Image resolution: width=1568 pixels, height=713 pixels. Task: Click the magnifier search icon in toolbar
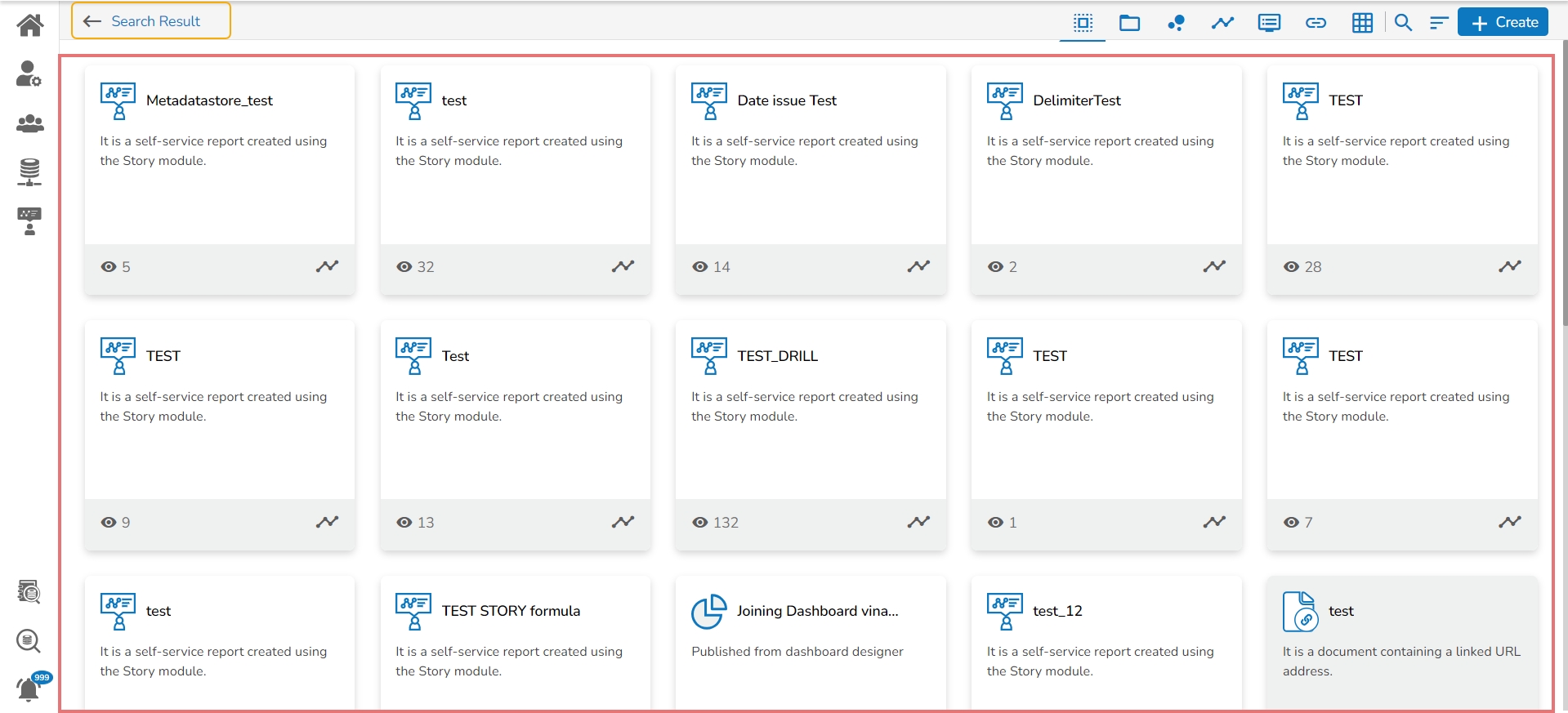pos(1403,23)
